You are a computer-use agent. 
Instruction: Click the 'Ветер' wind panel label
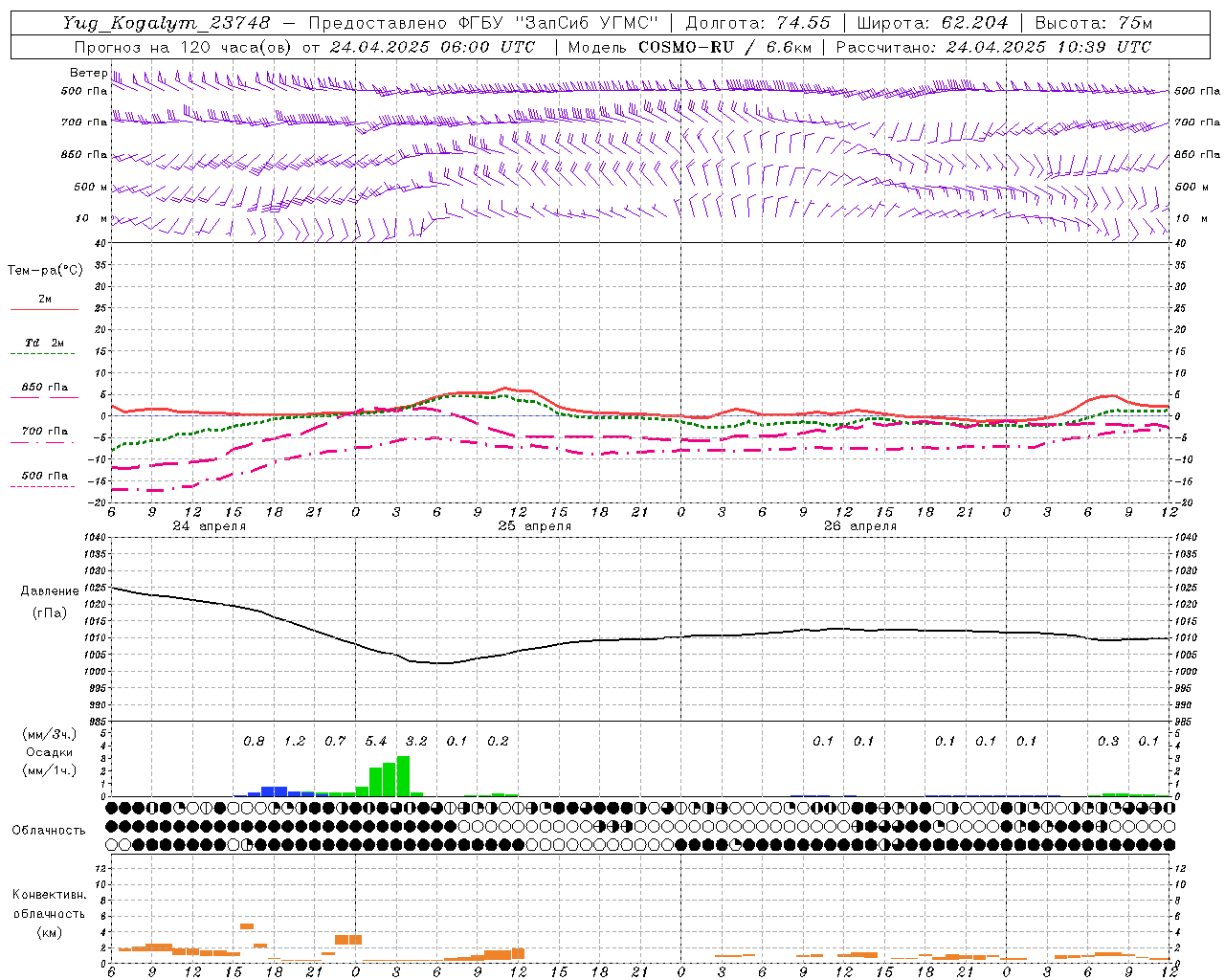pyautogui.click(x=89, y=73)
